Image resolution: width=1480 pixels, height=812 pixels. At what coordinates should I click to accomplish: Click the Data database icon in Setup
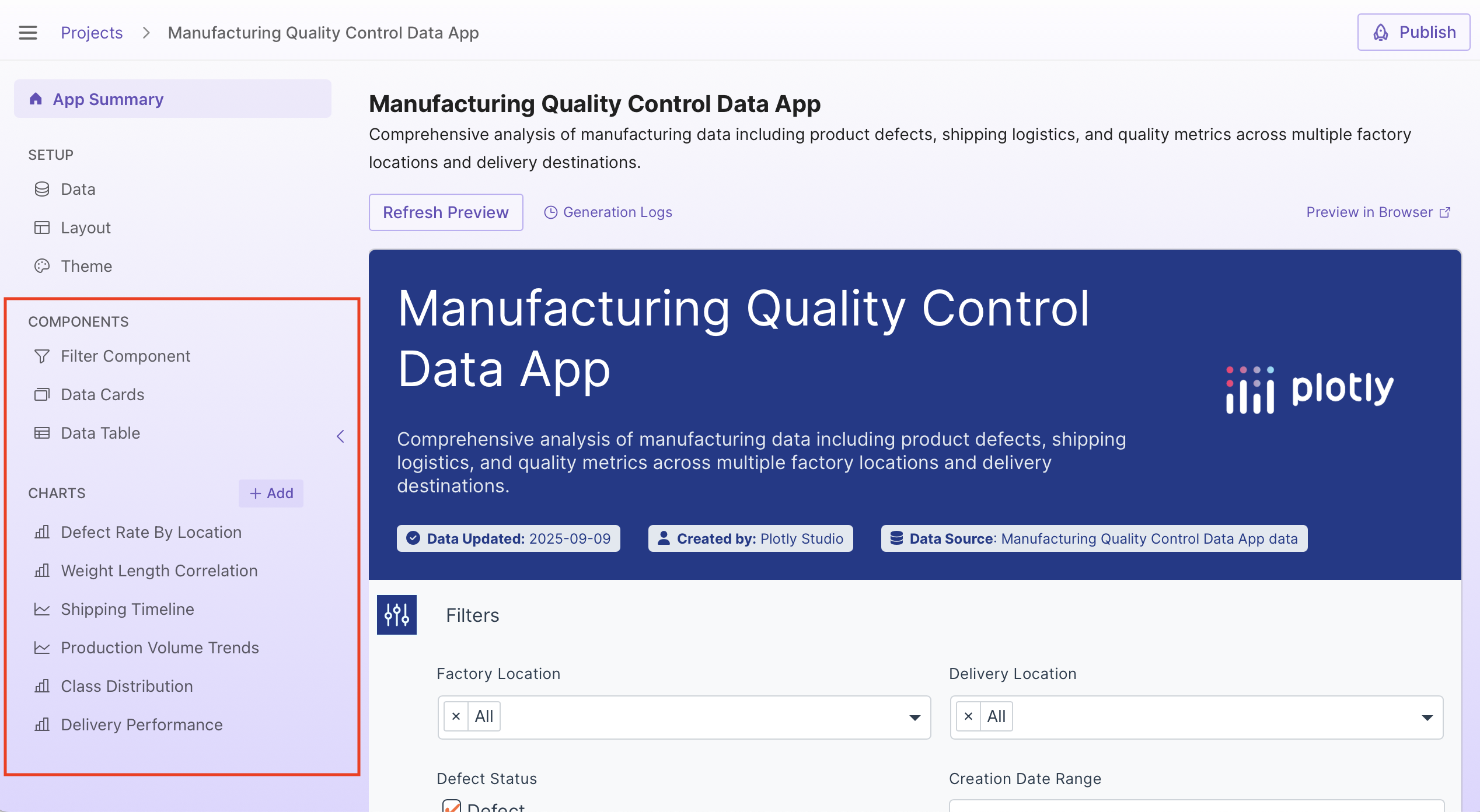coord(42,189)
